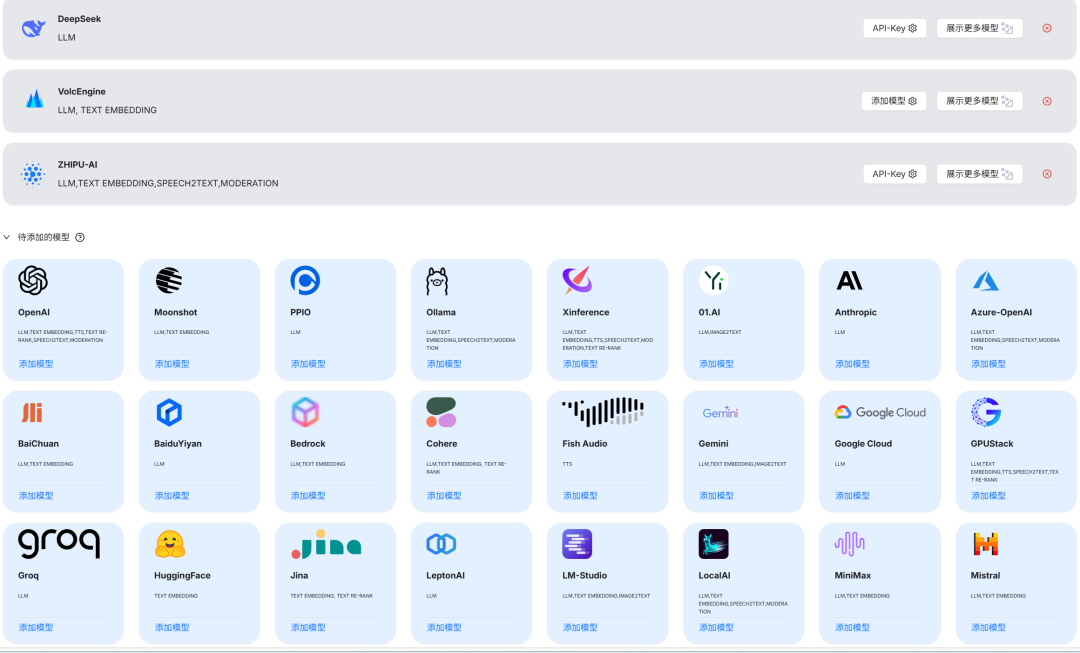1080x653 pixels.
Task: Click the OpenAI logo icon
Action: [33, 281]
